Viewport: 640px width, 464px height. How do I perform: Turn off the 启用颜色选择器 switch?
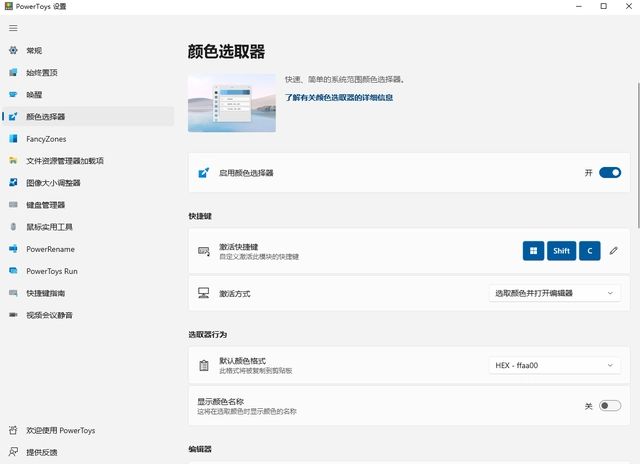pos(610,173)
